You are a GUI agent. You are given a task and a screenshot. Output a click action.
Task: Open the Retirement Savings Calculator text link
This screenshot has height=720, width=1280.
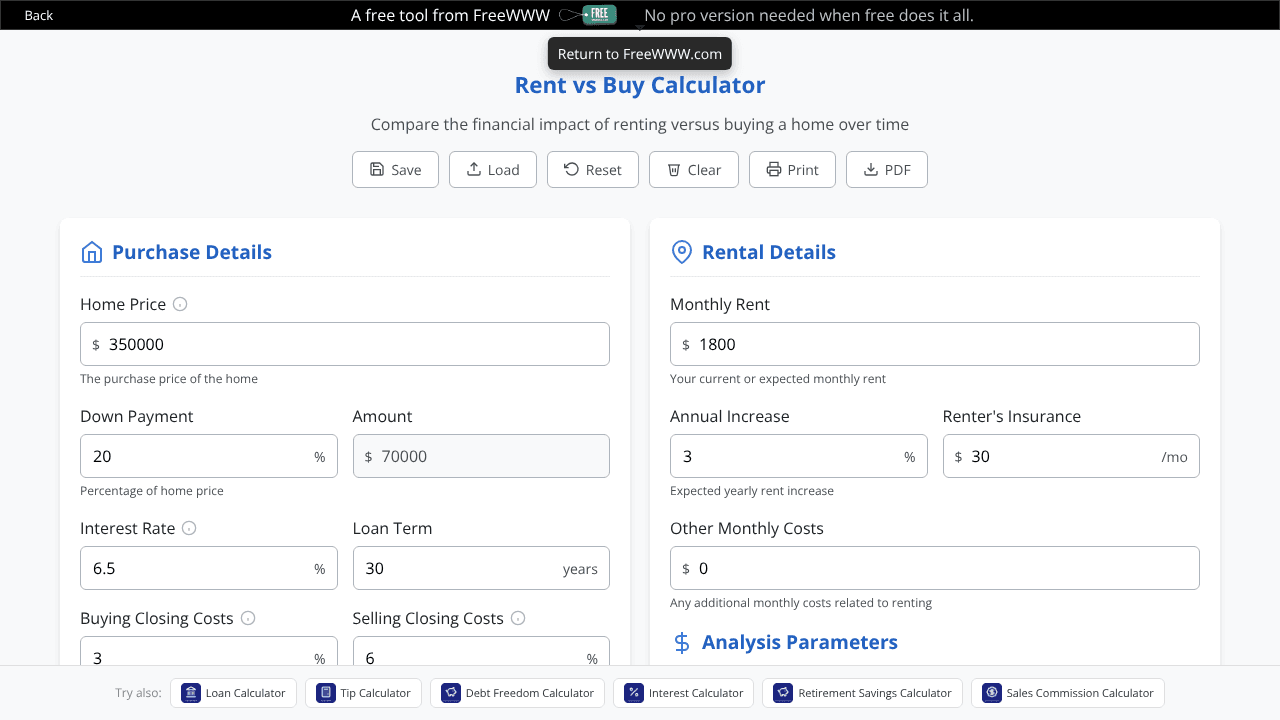875,693
